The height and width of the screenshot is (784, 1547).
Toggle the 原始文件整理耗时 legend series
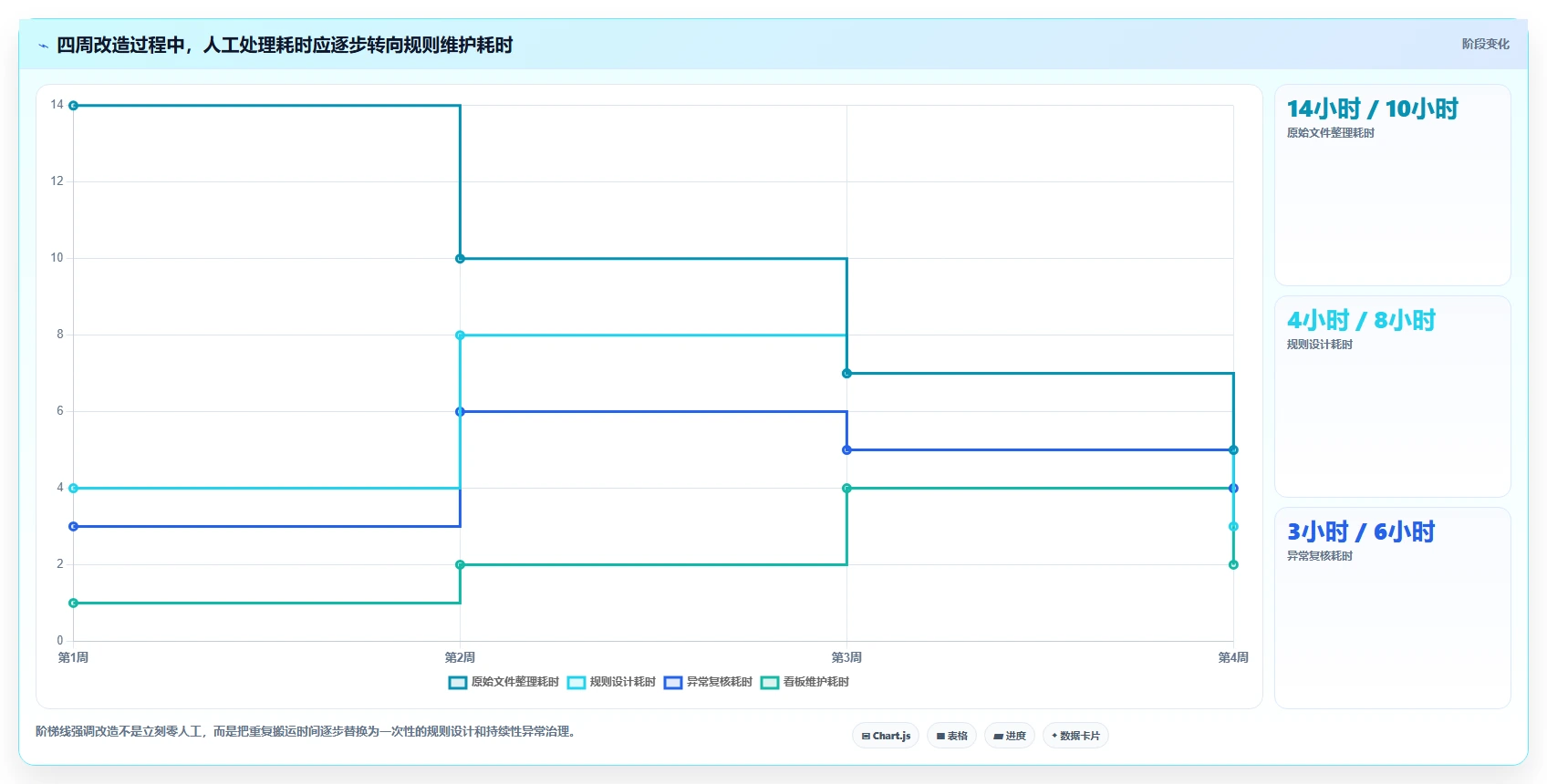point(504,682)
